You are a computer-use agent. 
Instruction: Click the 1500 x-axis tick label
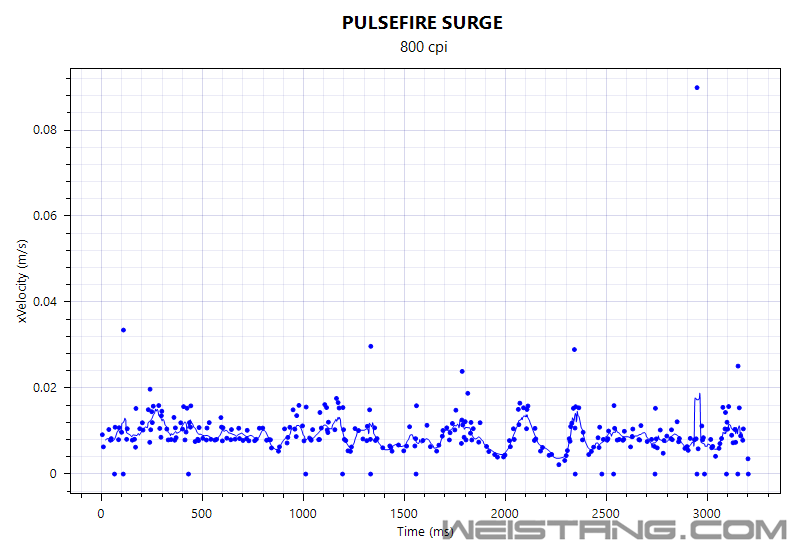[404, 514]
